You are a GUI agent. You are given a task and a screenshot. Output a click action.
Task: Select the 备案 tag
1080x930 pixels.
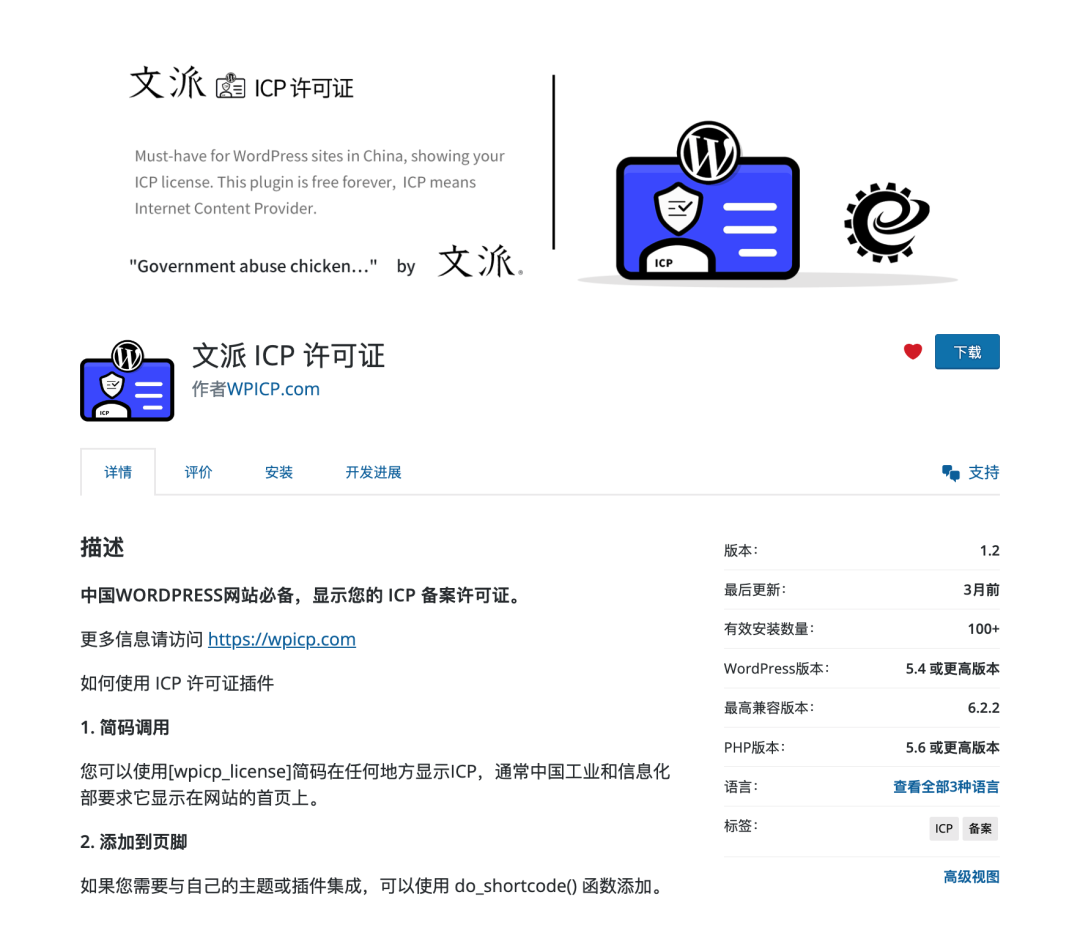pos(980,828)
